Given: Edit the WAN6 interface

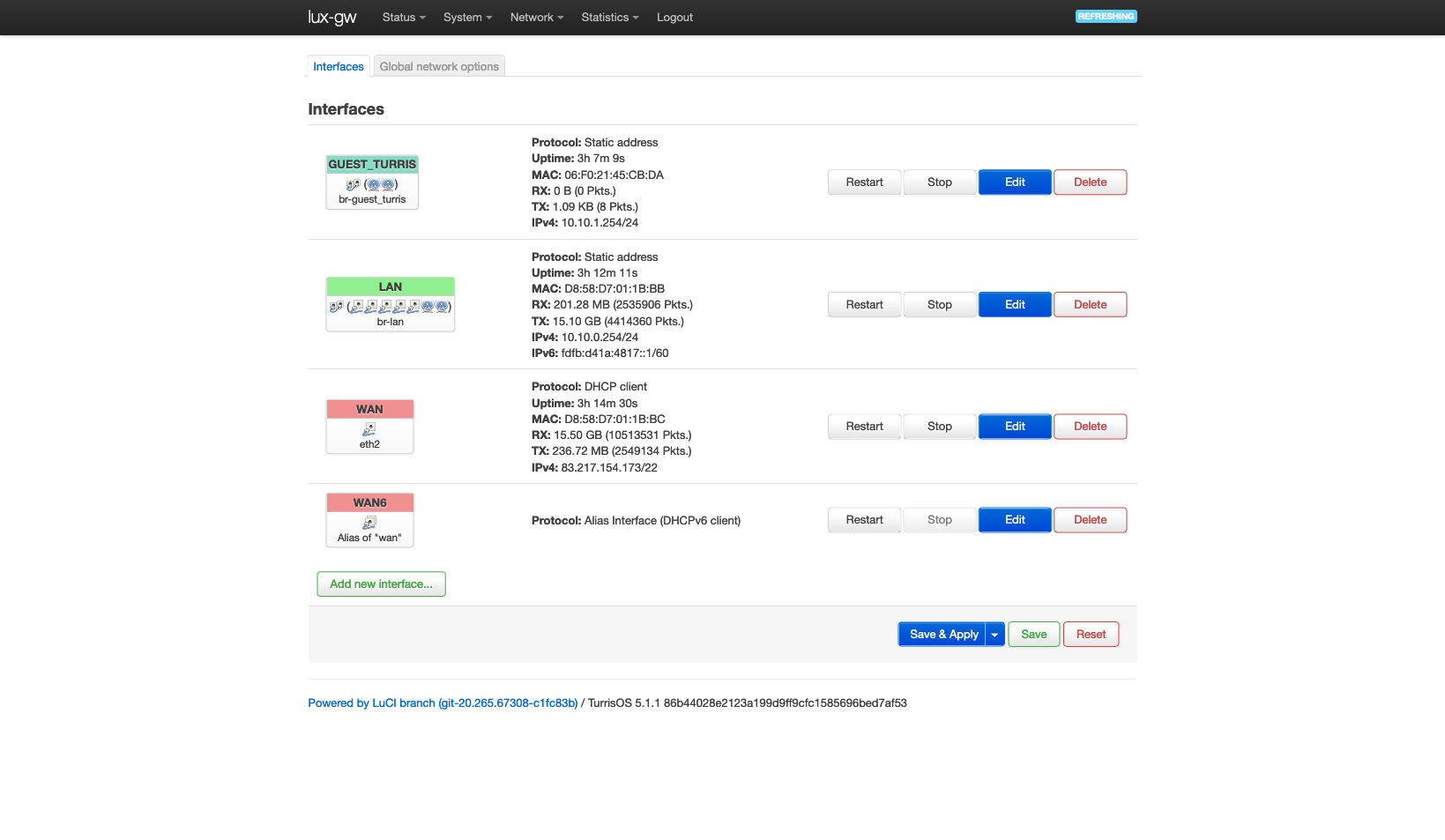Looking at the screenshot, I should pos(1015,520).
